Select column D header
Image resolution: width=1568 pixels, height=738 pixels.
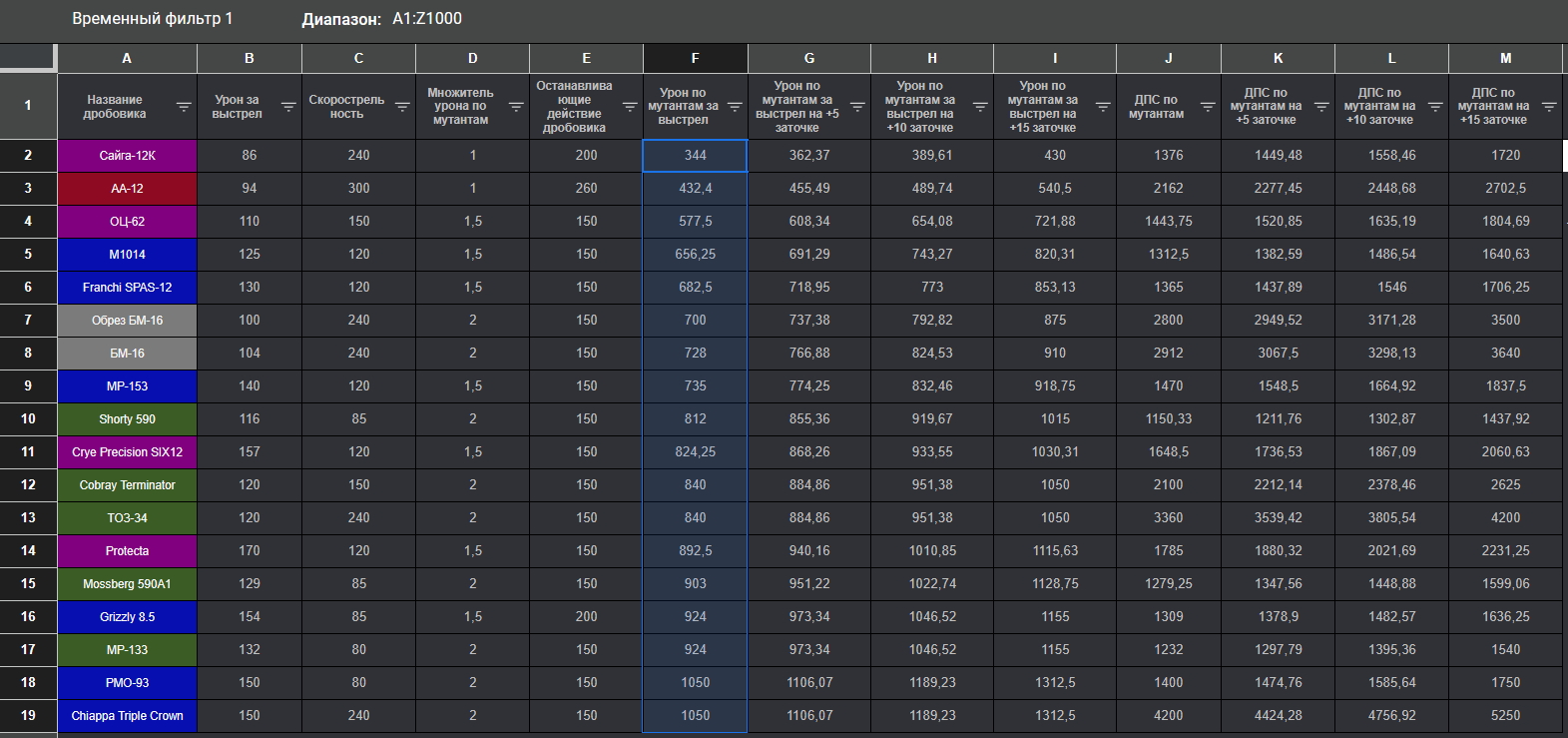coord(472,58)
